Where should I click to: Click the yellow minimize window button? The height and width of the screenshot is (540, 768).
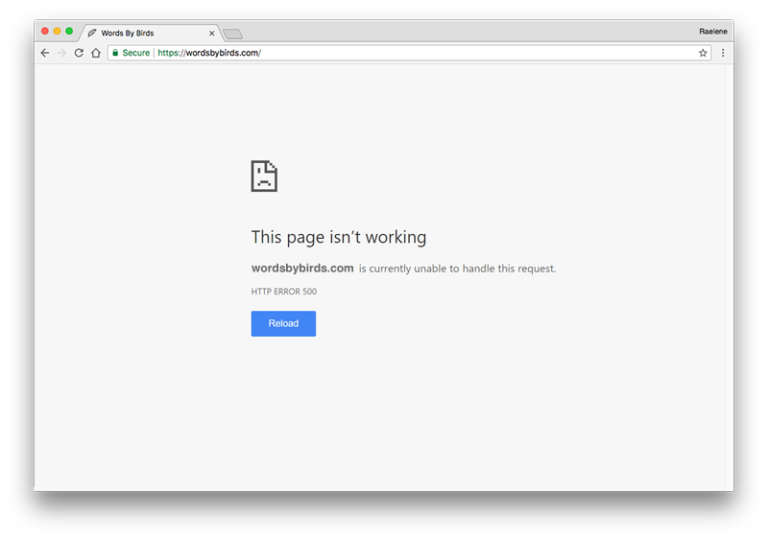point(57,31)
